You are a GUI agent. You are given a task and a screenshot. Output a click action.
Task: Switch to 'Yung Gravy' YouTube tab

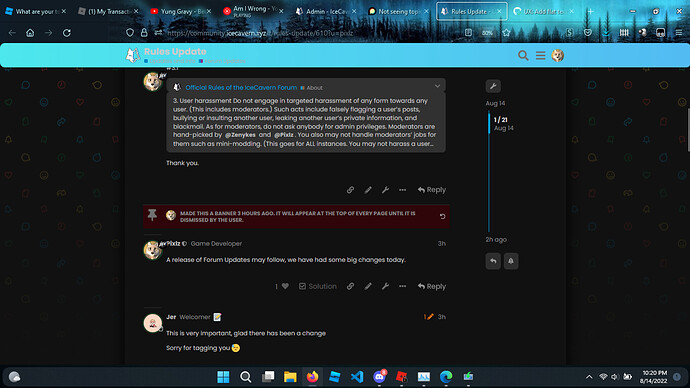click(180, 11)
